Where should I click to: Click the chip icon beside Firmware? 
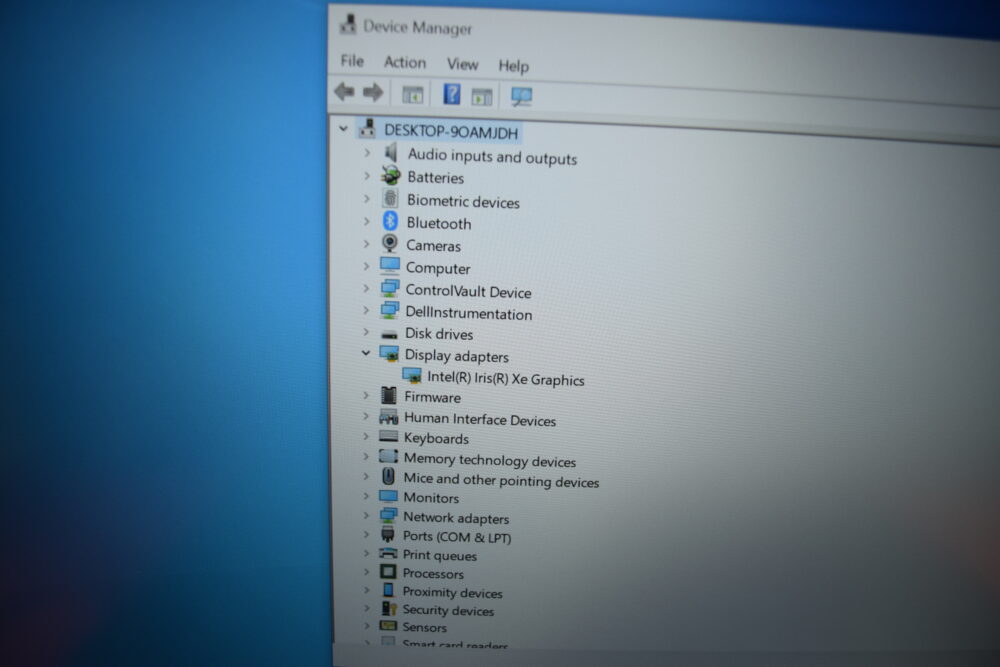[x=388, y=395]
